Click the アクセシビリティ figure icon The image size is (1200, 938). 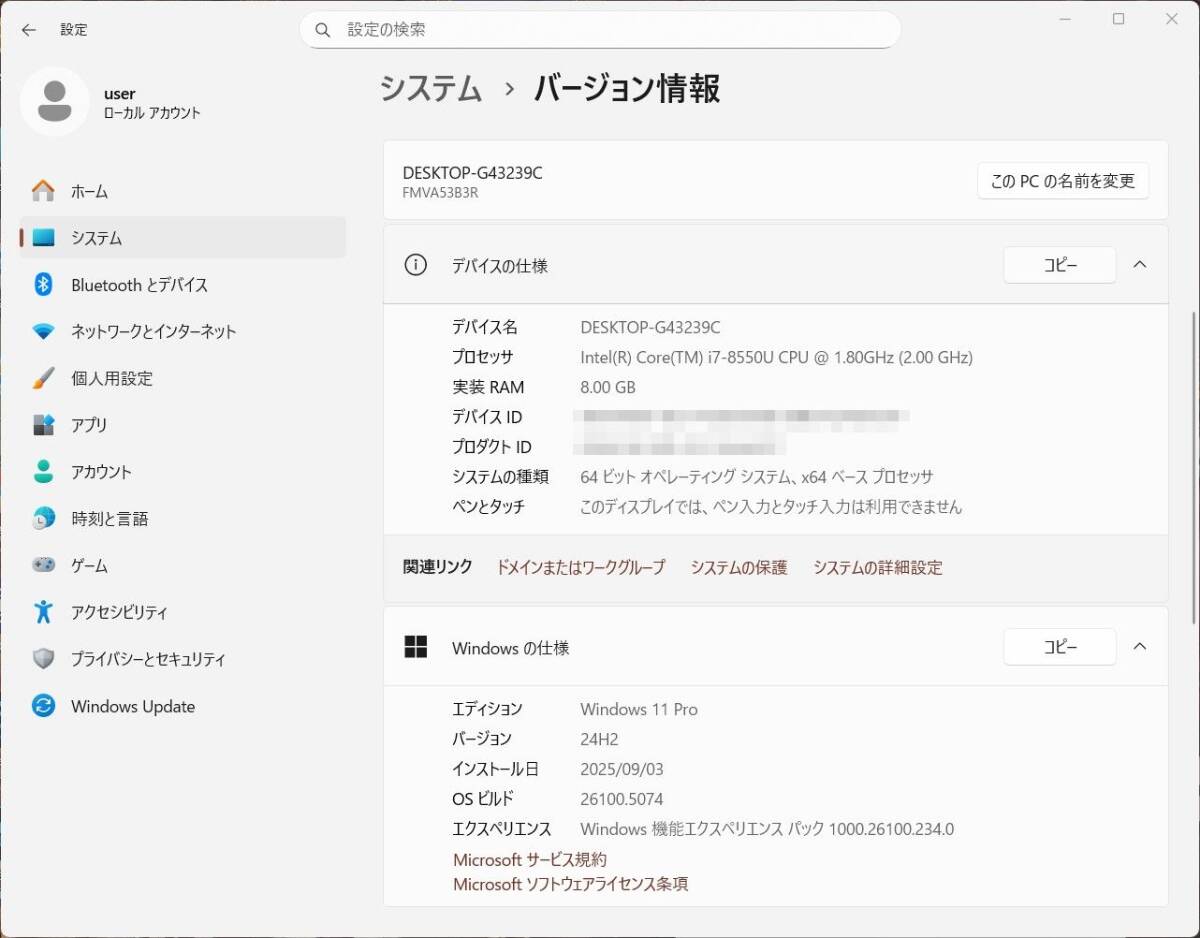click(43, 612)
